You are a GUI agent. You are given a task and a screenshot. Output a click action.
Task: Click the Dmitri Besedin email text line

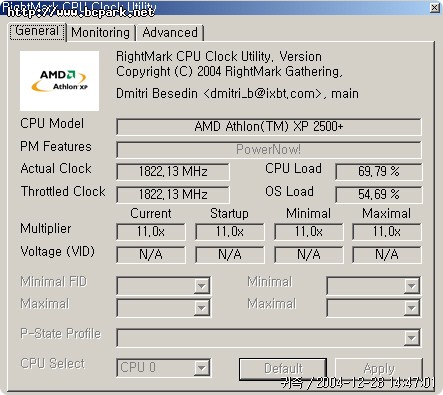237,94
